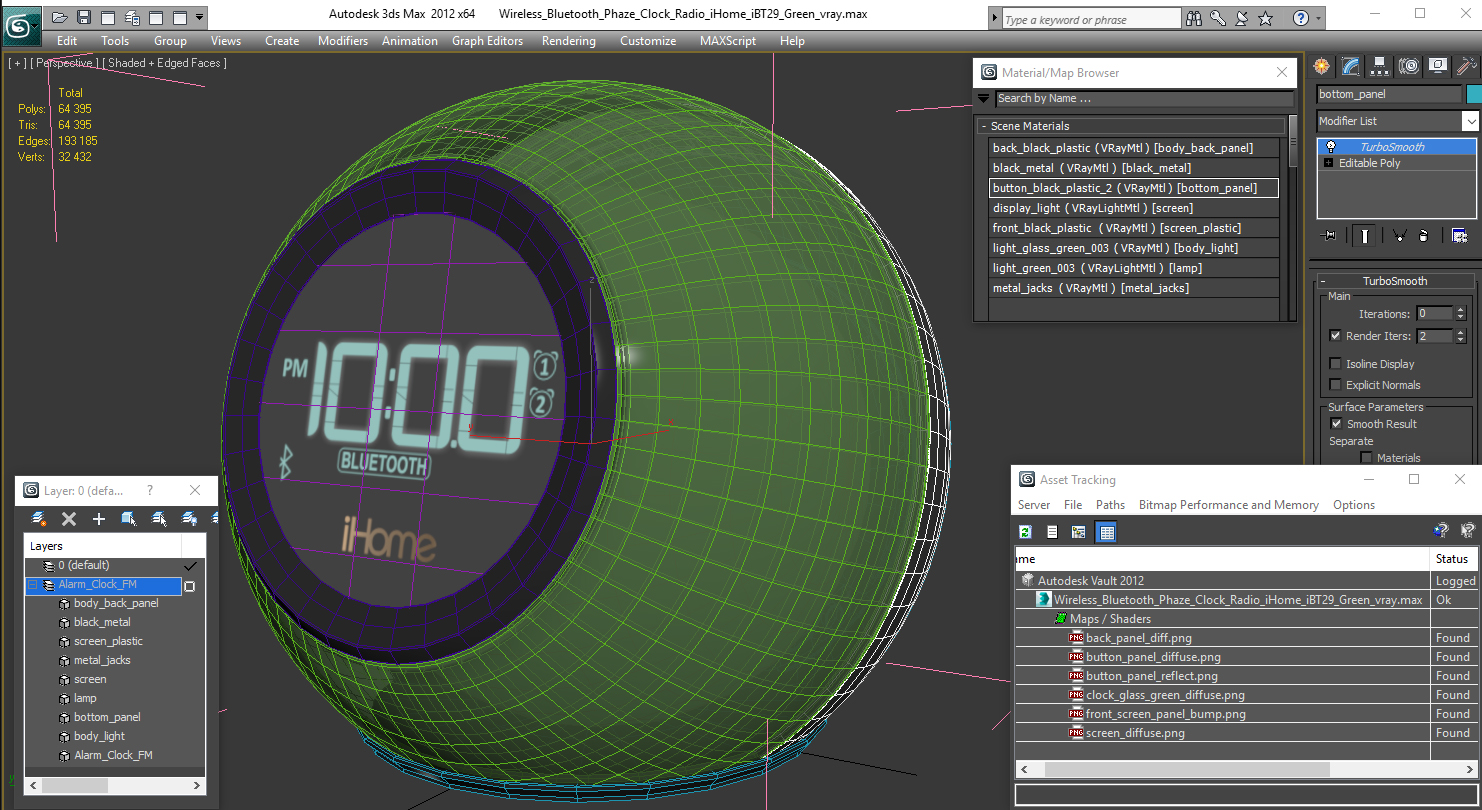Image resolution: width=1482 pixels, height=810 pixels.
Task: Open the Hierarchy command panel tab
Action: point(1380,66)
